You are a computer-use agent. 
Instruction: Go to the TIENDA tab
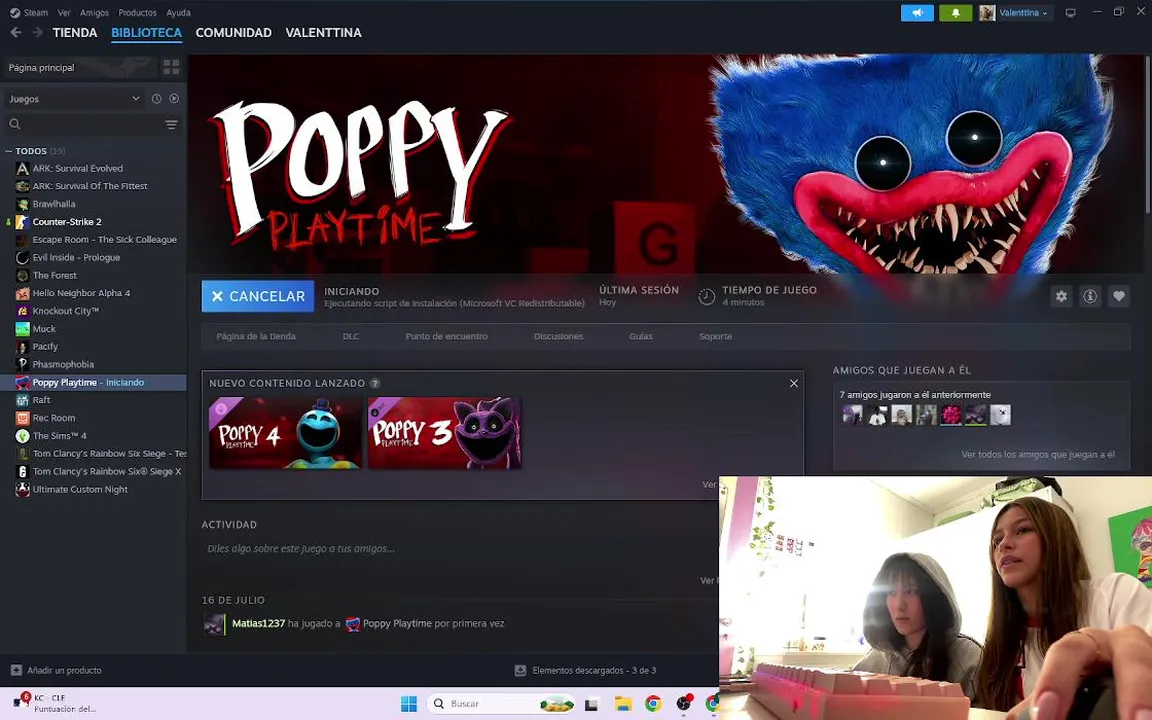[x=75, y=32]
